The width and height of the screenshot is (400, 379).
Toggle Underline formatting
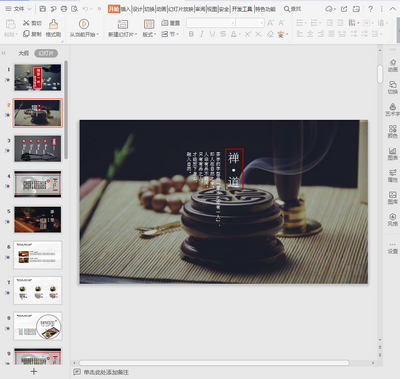(212, 34)
